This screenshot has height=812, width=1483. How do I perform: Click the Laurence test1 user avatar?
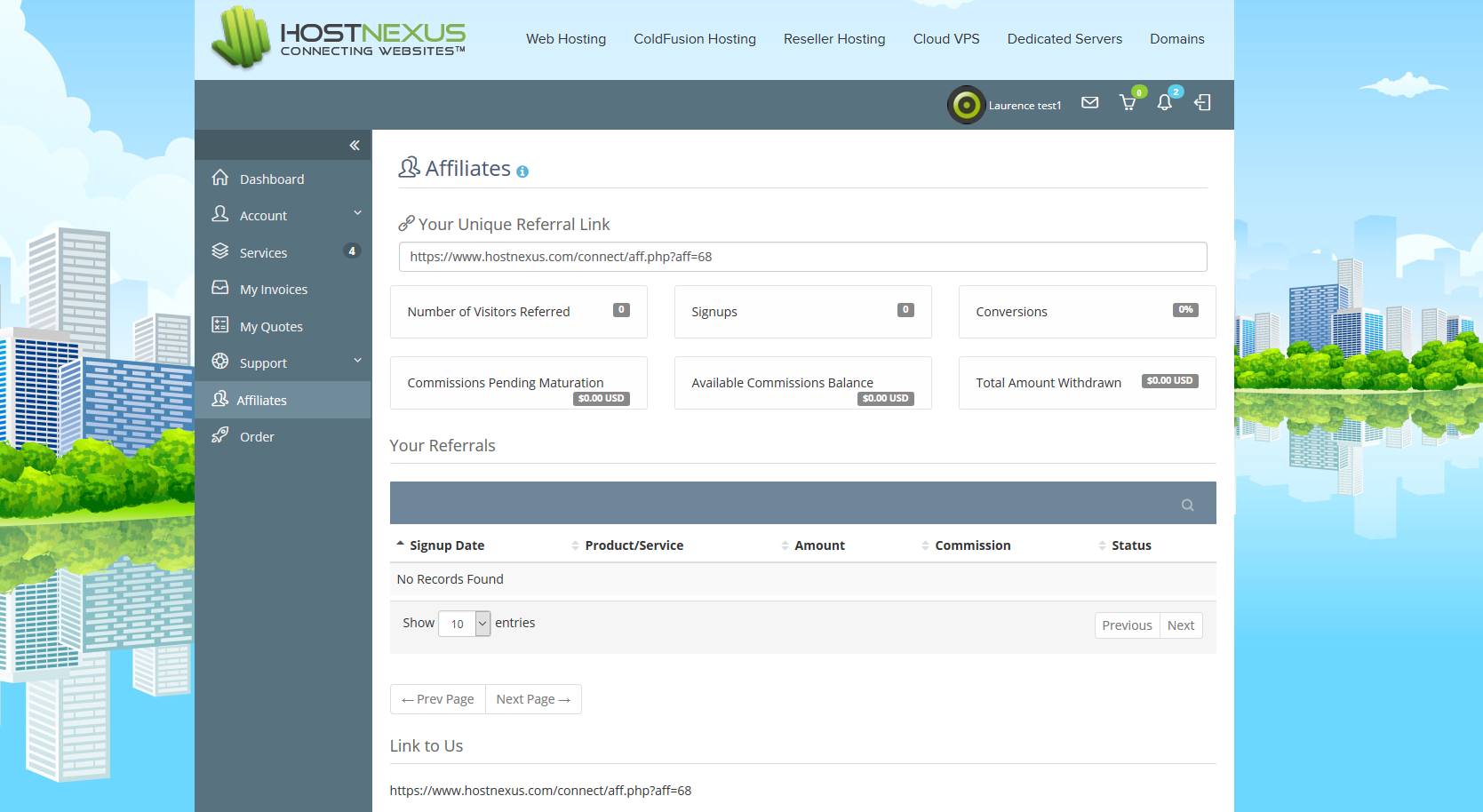tap(966, 105)
